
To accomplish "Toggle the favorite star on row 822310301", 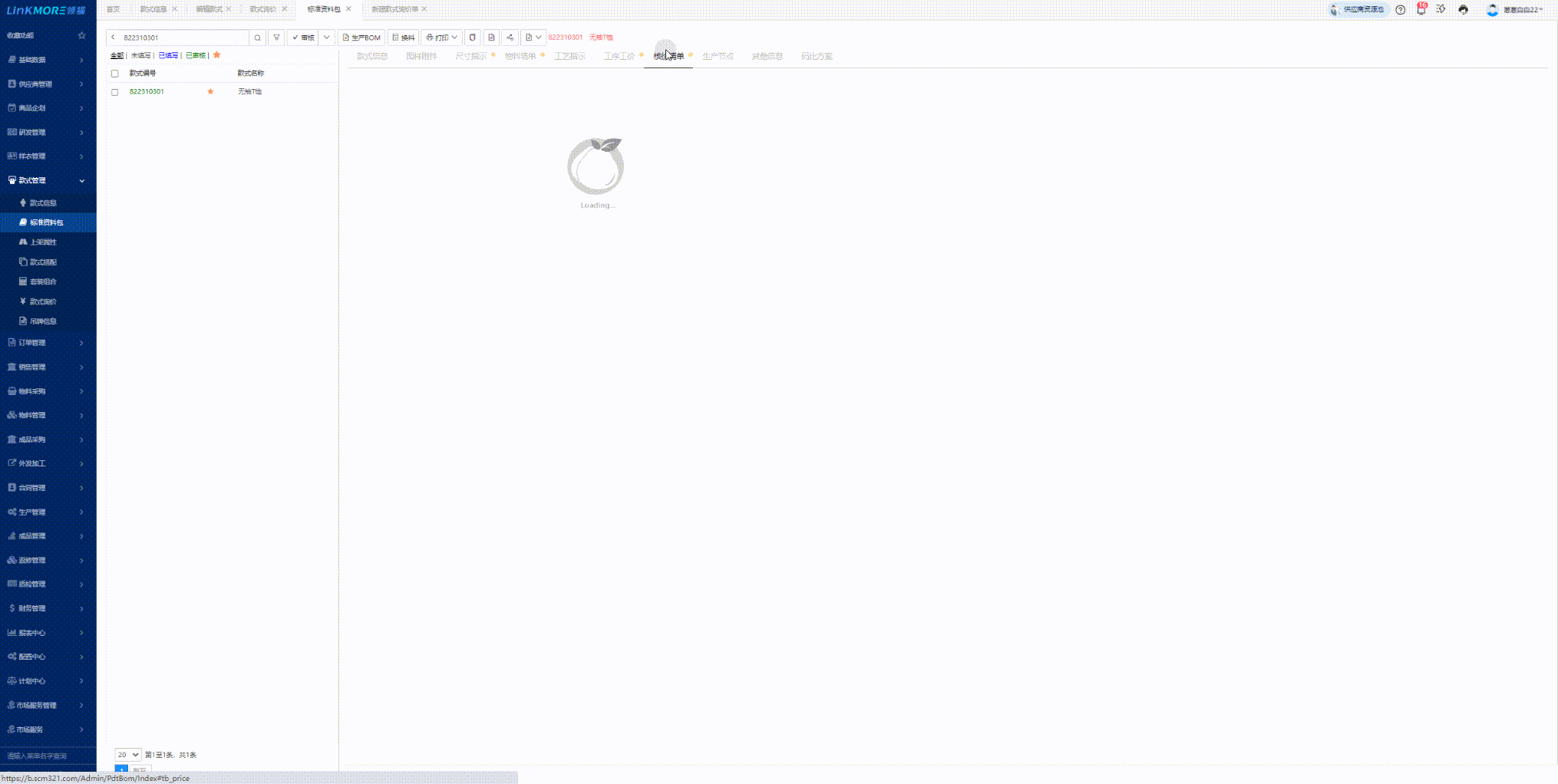I will (x=210, y=92).
